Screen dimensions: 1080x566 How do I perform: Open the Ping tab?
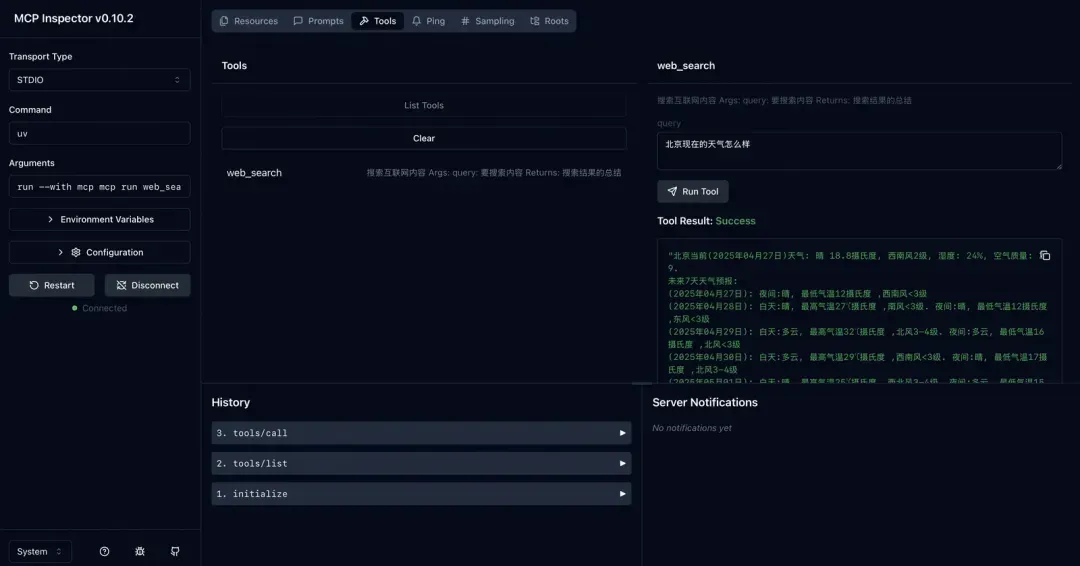(x=428, y=21)
